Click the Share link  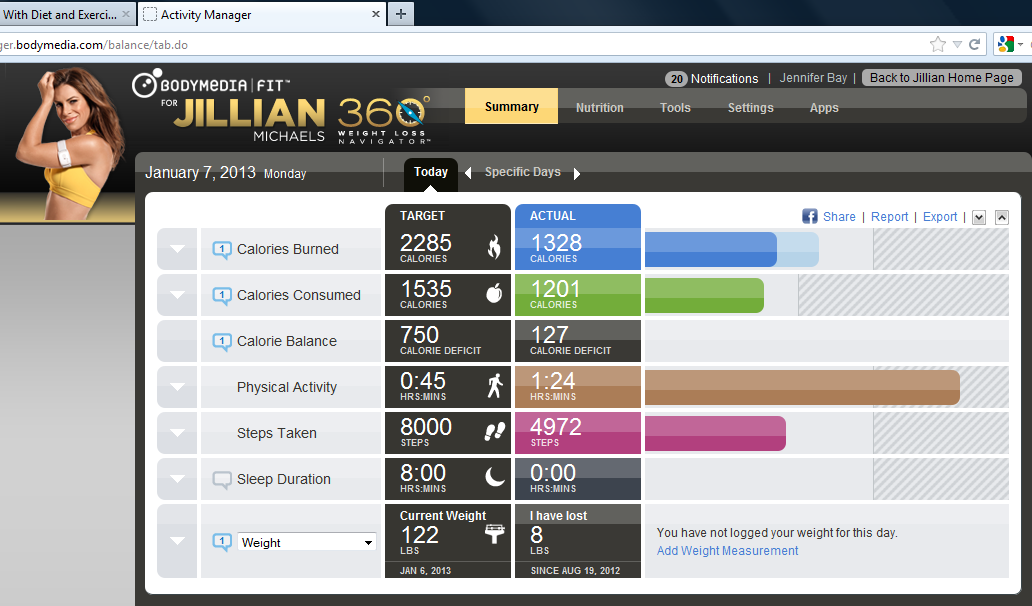tap(839, 216)
